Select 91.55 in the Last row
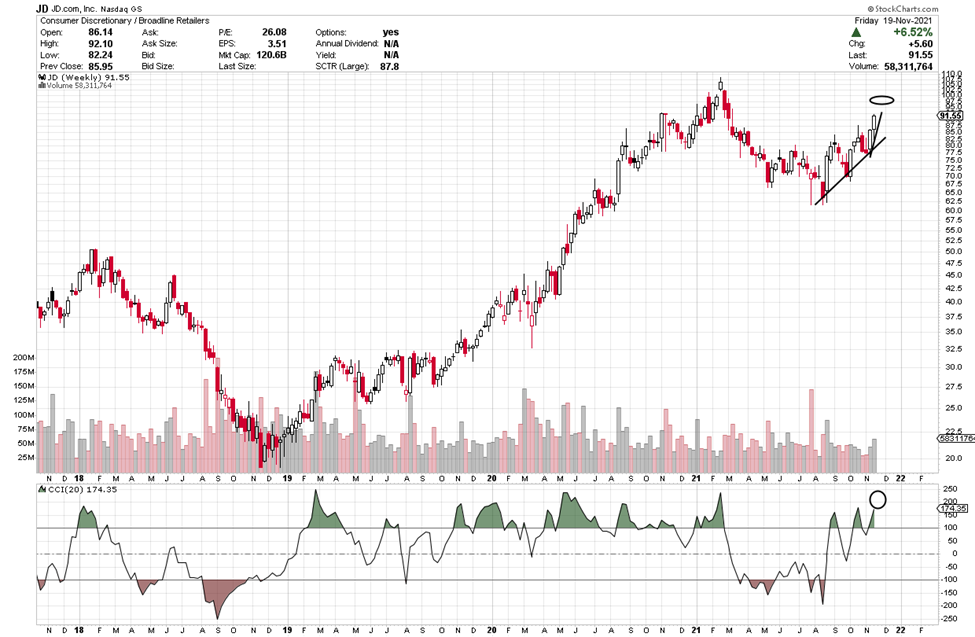This screenshot has width=975, height=637. coord(921,55)
